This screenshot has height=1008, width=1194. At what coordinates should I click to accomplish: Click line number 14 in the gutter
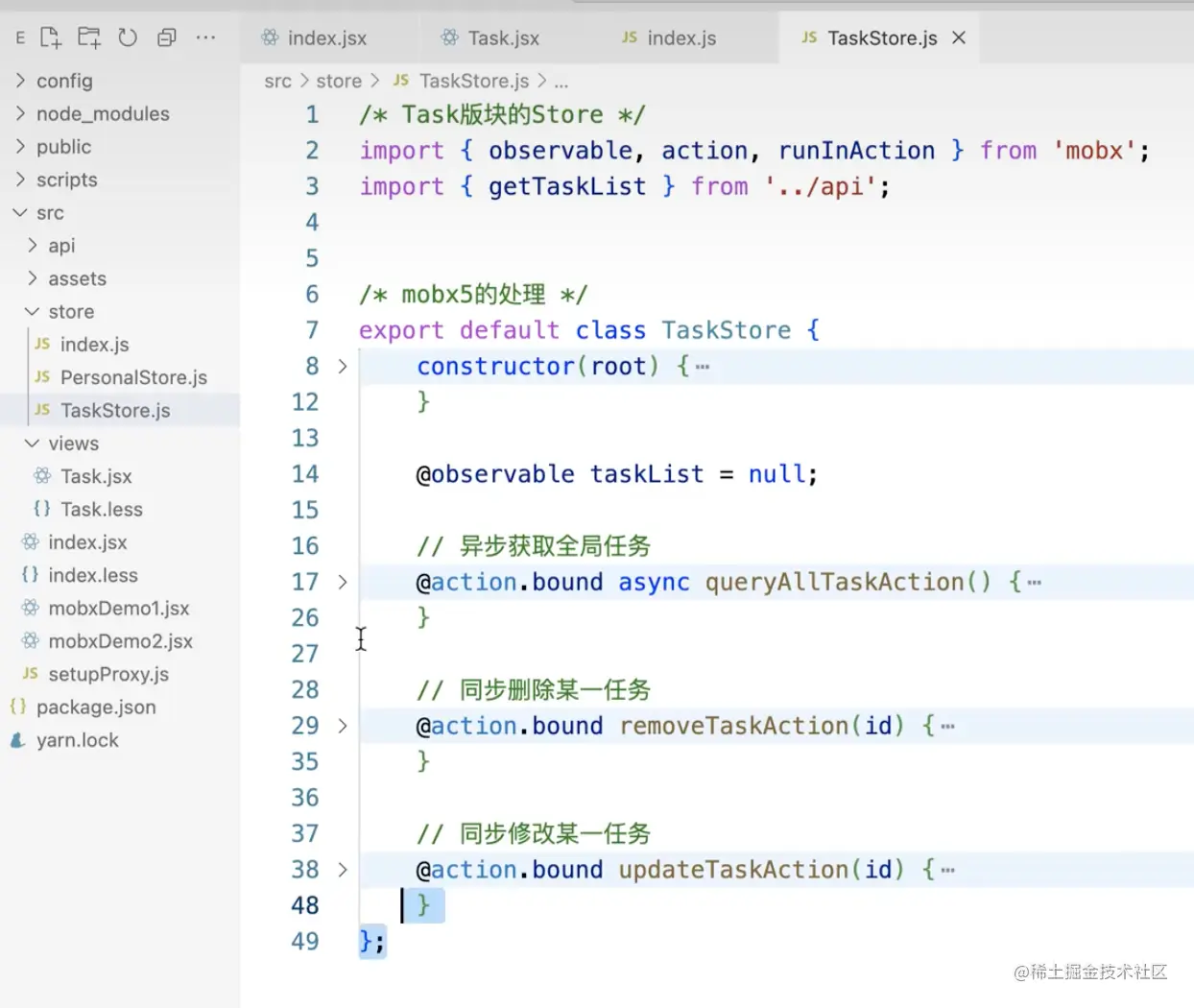coord(305,474)
